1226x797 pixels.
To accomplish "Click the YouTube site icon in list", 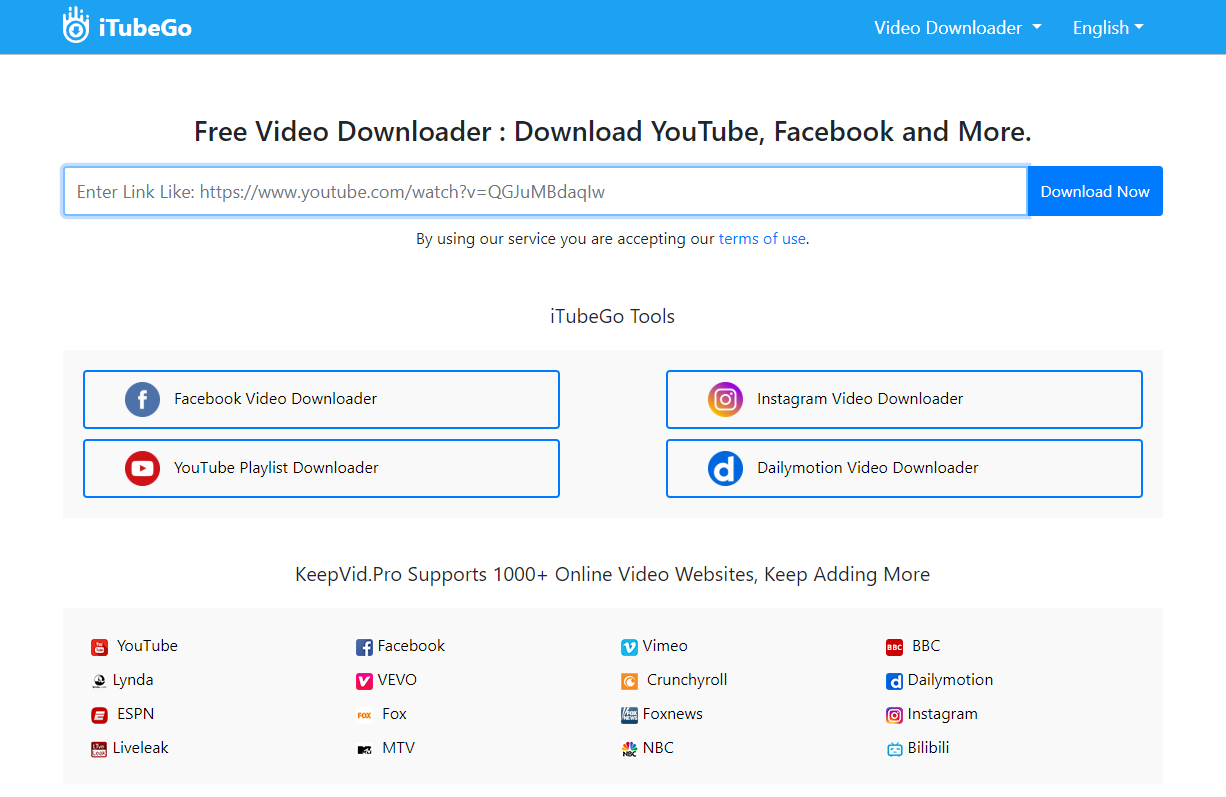I will (99, 647).
